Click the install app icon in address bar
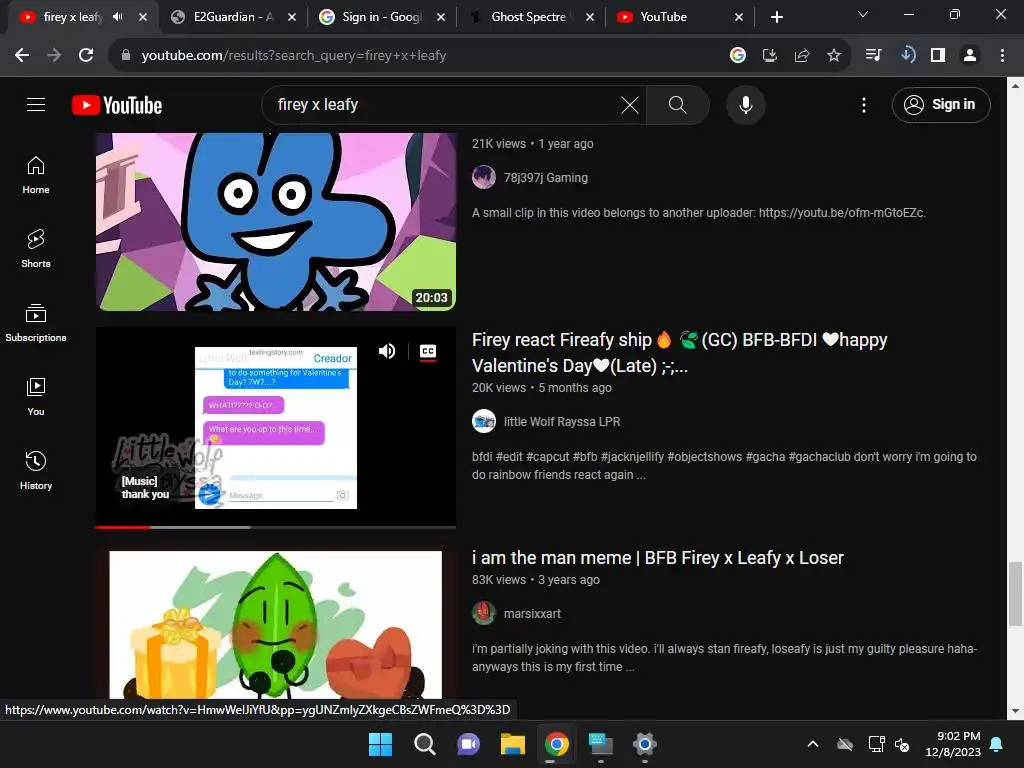Image resolution: width=1024 pixels, height=768 pixels. [x=770, y=56]
